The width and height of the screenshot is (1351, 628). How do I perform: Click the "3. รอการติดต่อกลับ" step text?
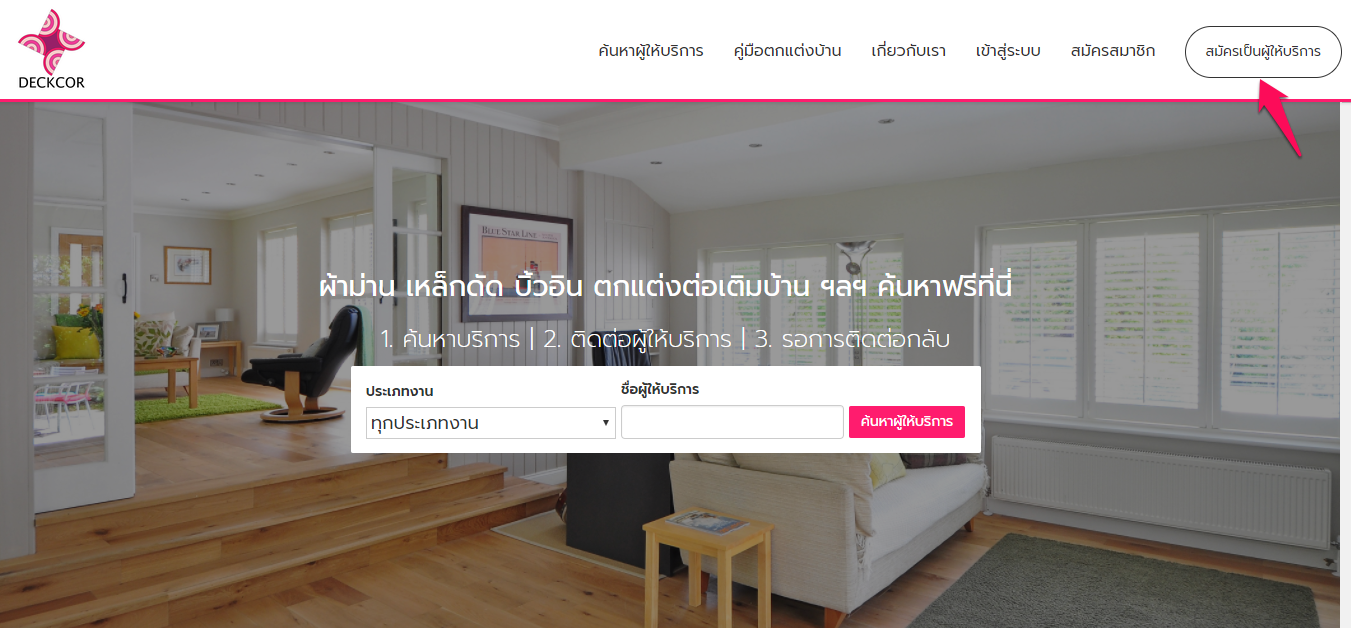pyautogui.click(x=852, y=339)
